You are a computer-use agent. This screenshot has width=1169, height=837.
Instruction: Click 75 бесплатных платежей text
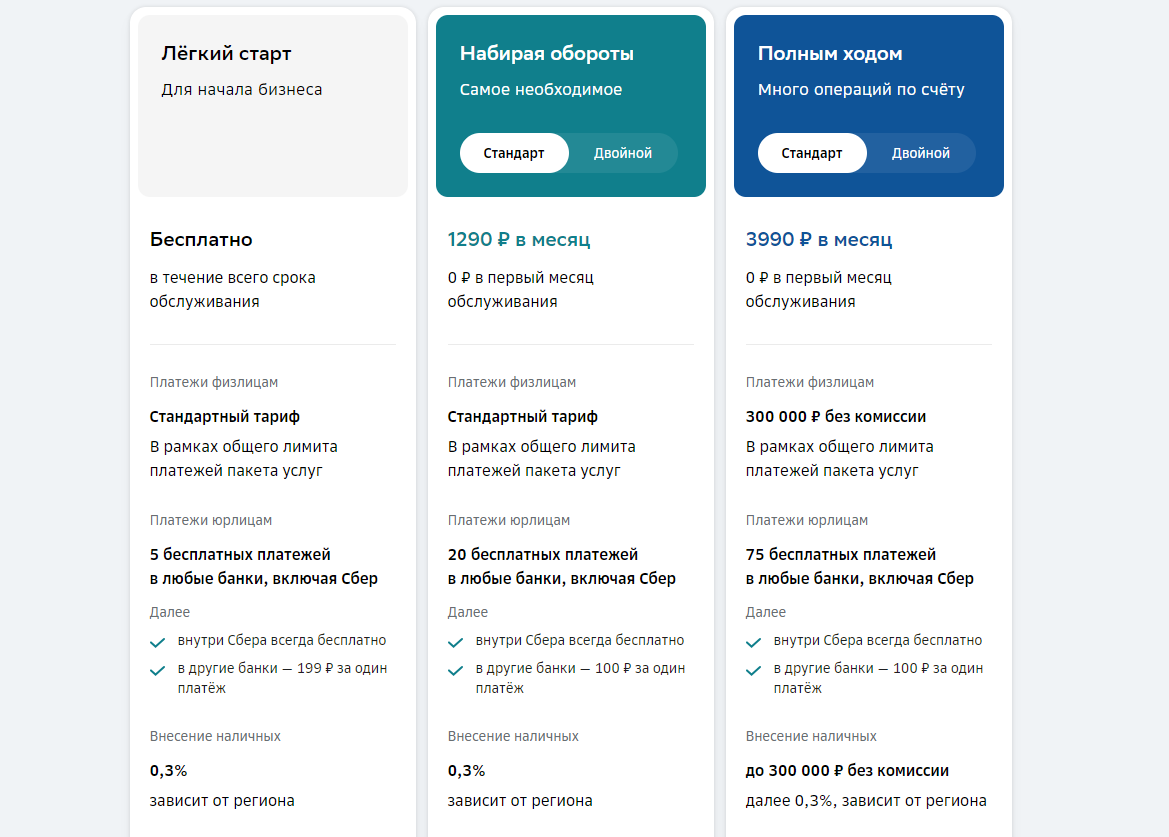(840, 554)
